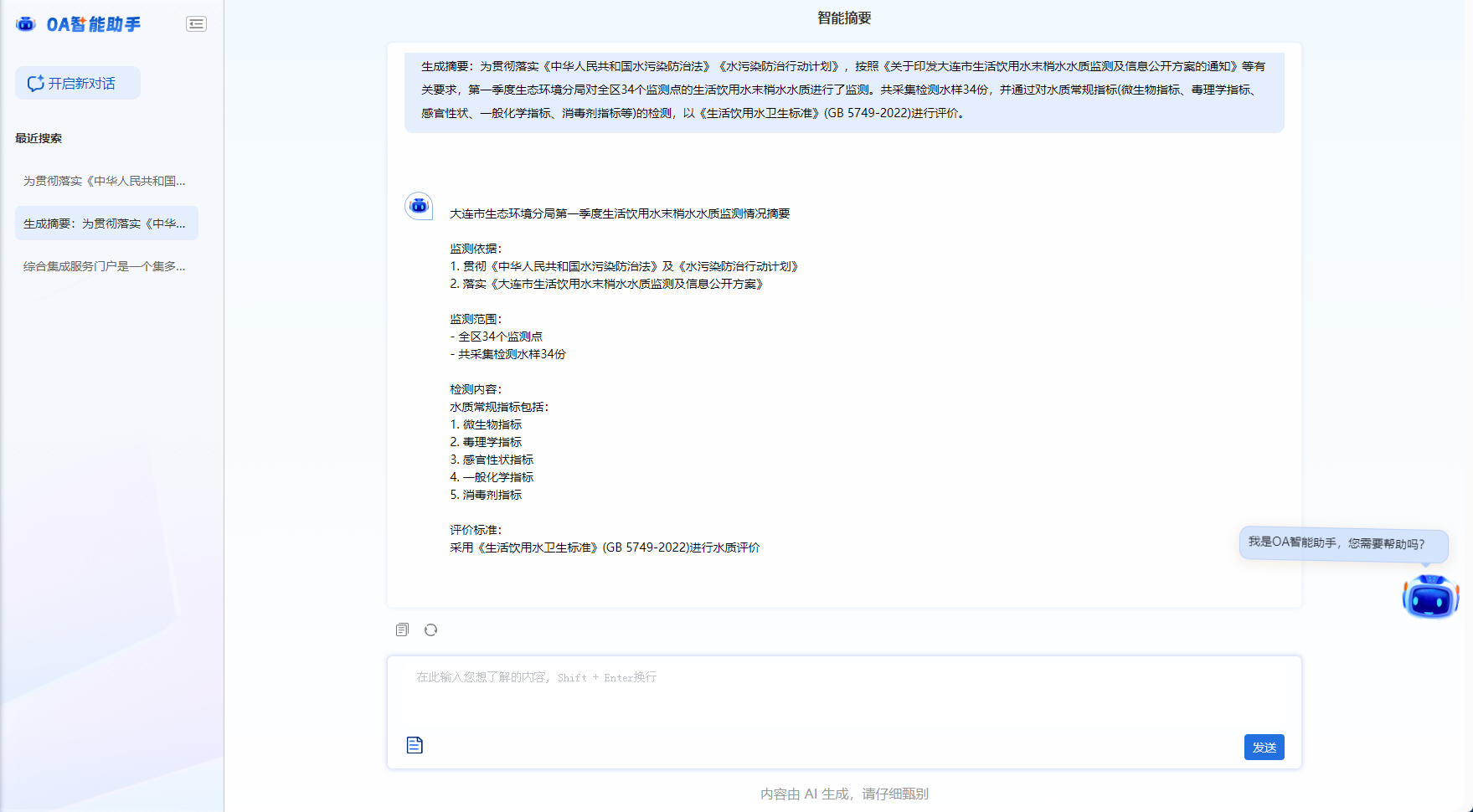This screenshot has width=1473, height=812.
Task: Copy the response using the copy icon
Action: click(x=402, y=630)
